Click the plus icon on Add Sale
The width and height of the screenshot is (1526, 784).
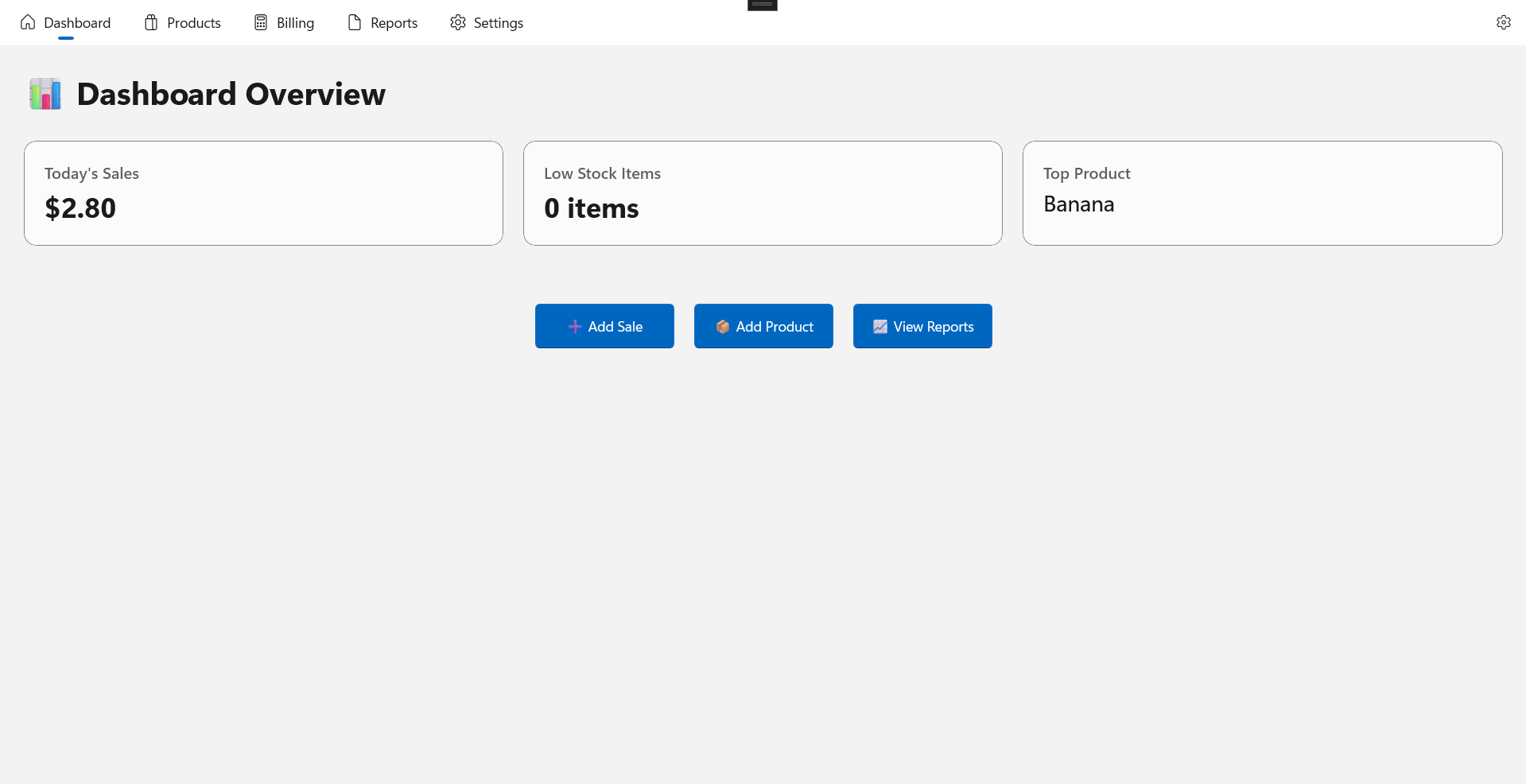(x=575, y=327)
